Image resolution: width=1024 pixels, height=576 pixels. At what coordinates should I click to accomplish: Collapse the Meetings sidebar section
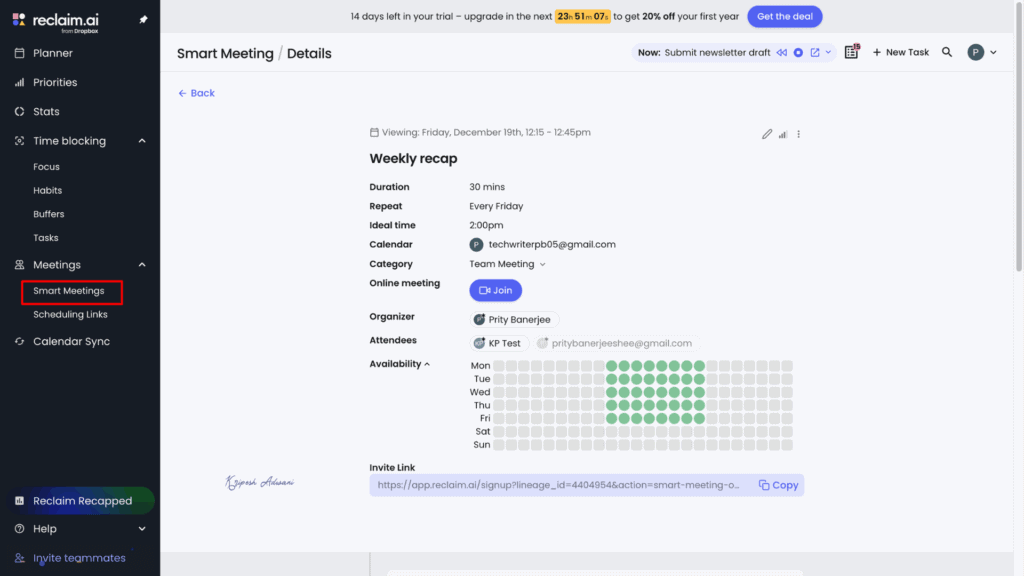tap(142, 265)
